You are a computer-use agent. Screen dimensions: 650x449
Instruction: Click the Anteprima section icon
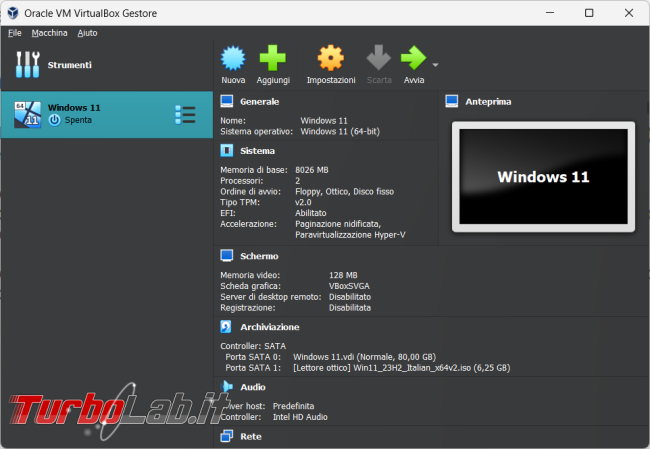point(451,101)
